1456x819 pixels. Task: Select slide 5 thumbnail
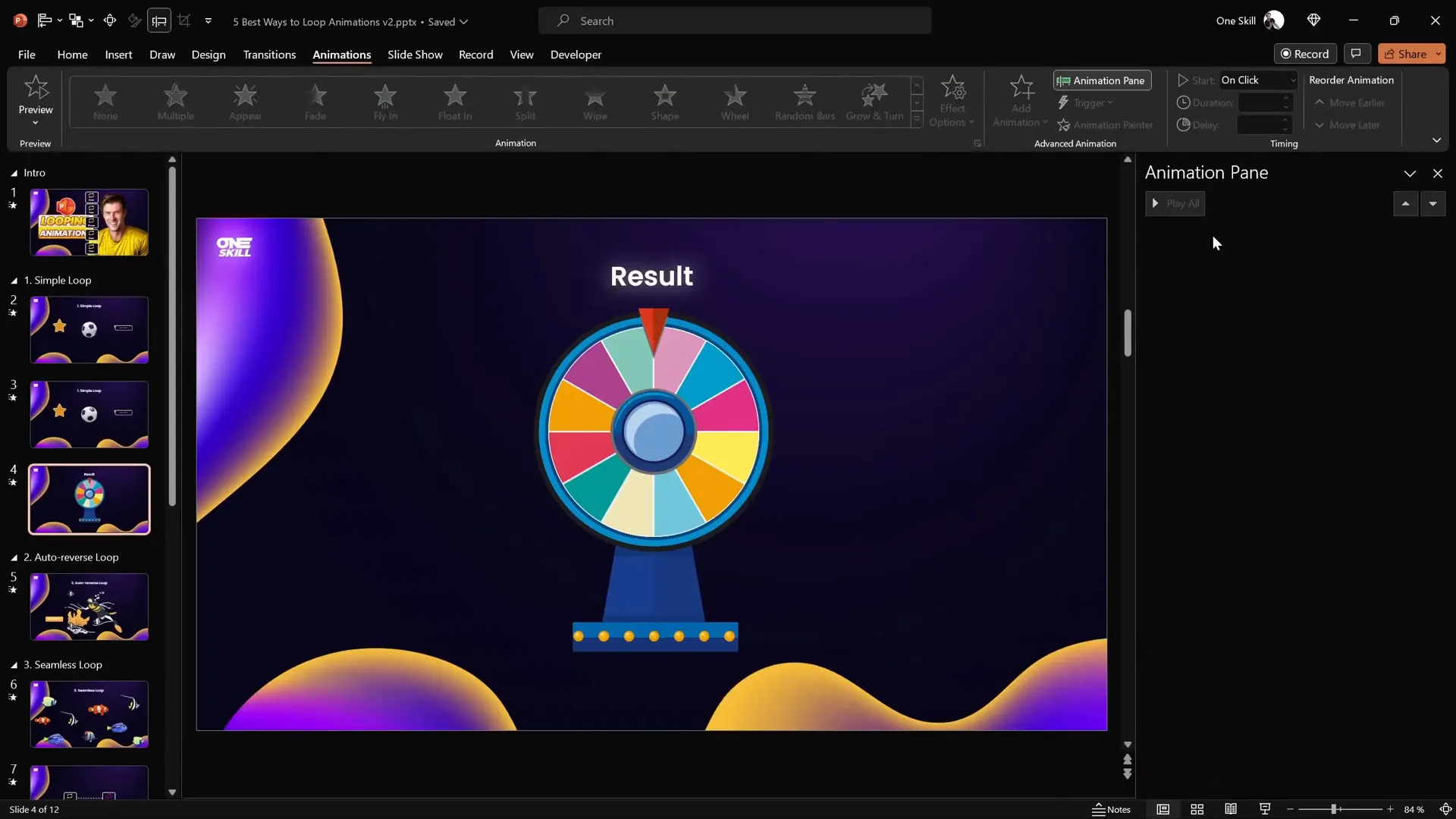point(89,607)
